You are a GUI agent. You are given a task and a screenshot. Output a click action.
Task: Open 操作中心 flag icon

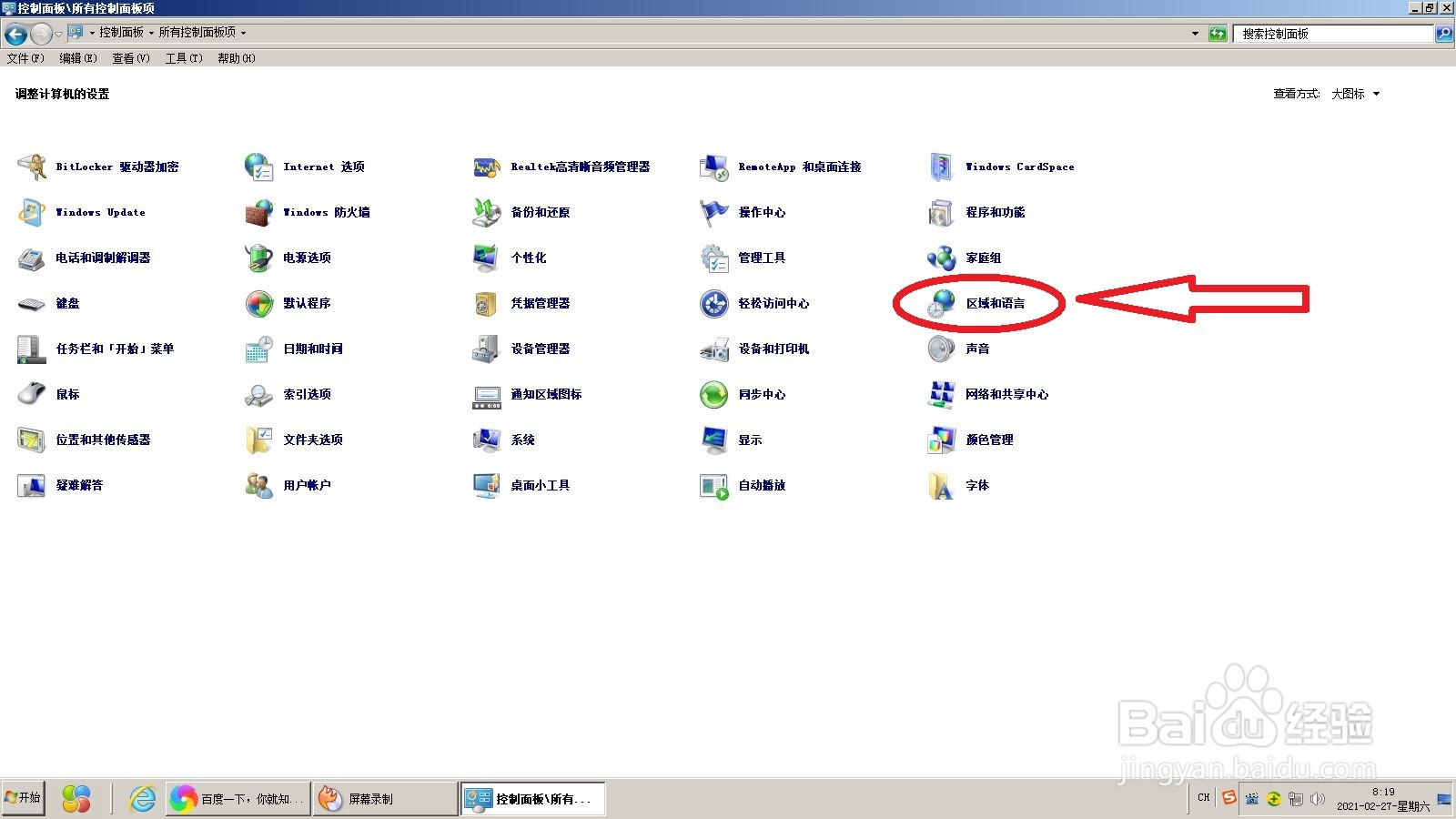(714, 212)
